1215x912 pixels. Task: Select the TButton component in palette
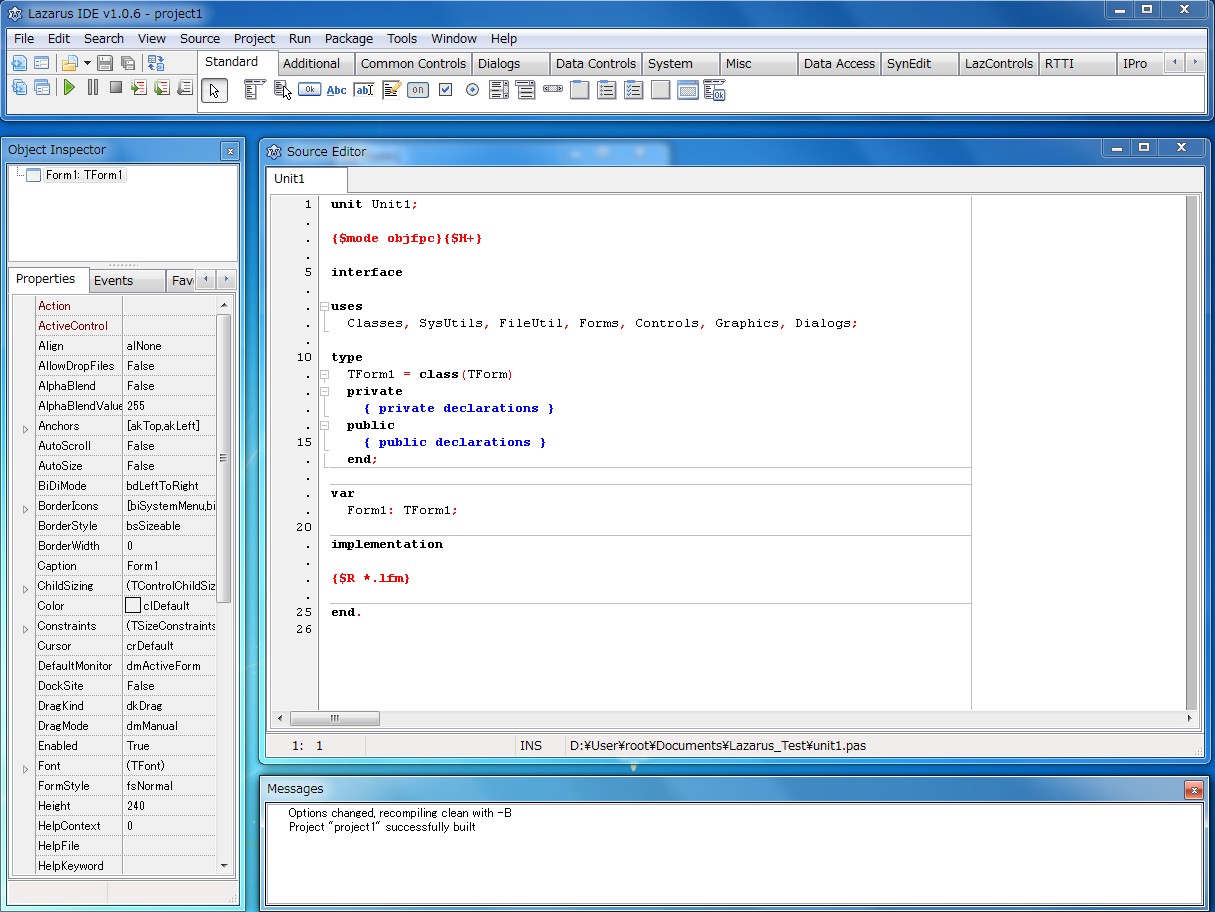coord(309,90)
